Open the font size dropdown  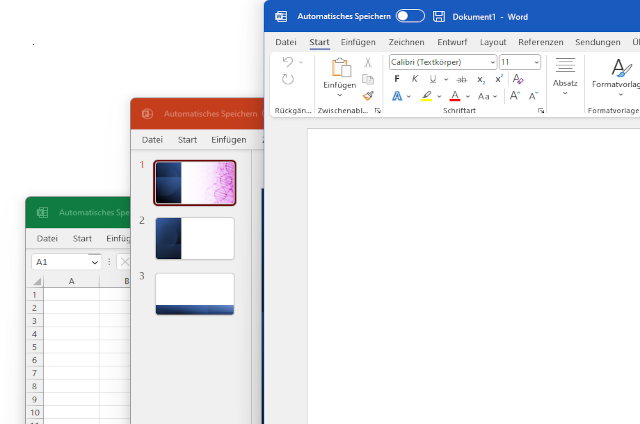point(536,62)
